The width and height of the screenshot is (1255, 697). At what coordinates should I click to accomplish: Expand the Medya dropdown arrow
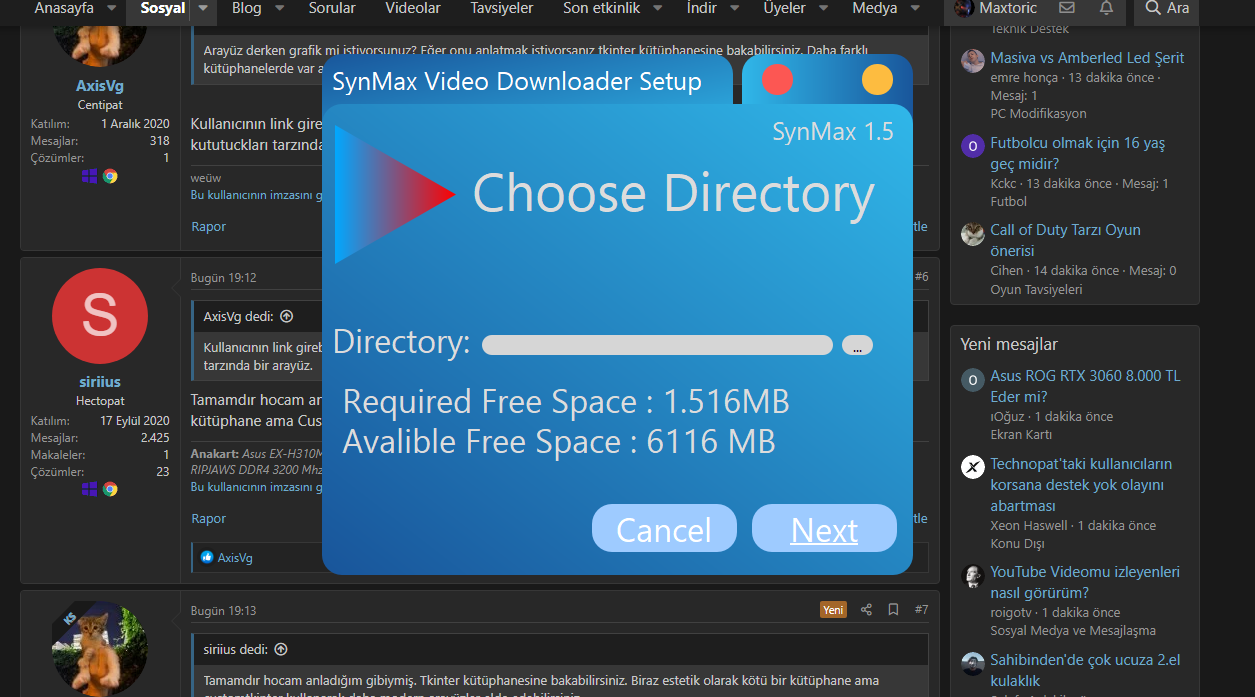pos(915,8)
